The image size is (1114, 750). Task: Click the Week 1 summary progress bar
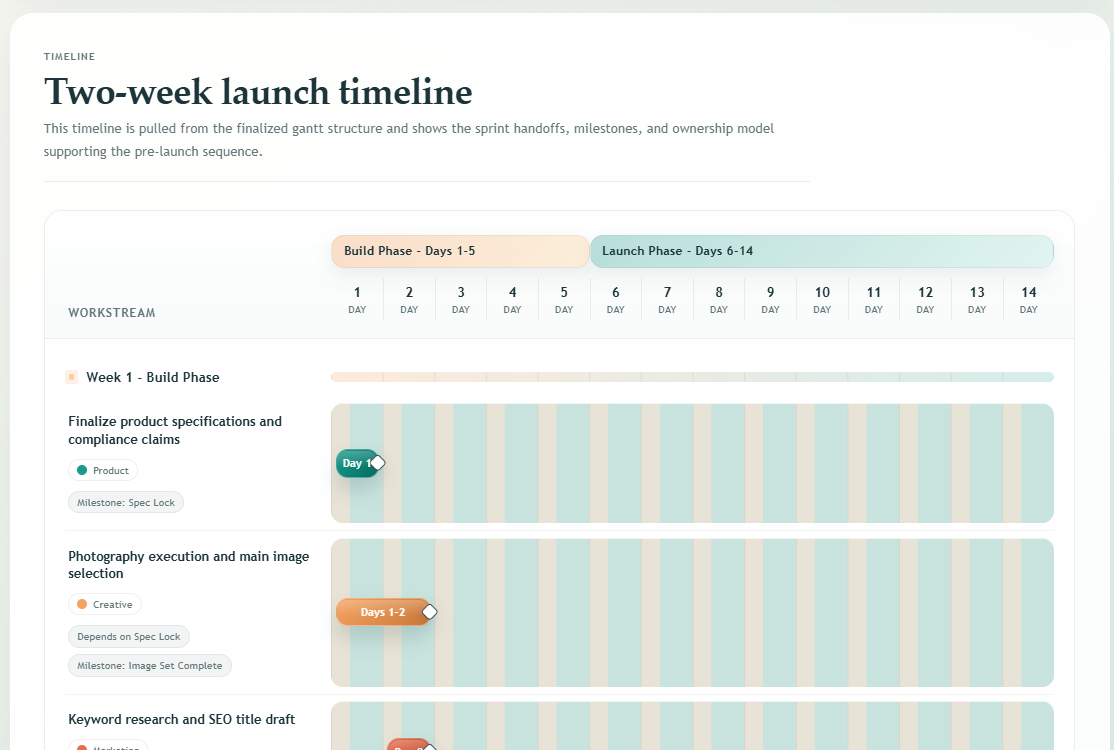point(690,377)
